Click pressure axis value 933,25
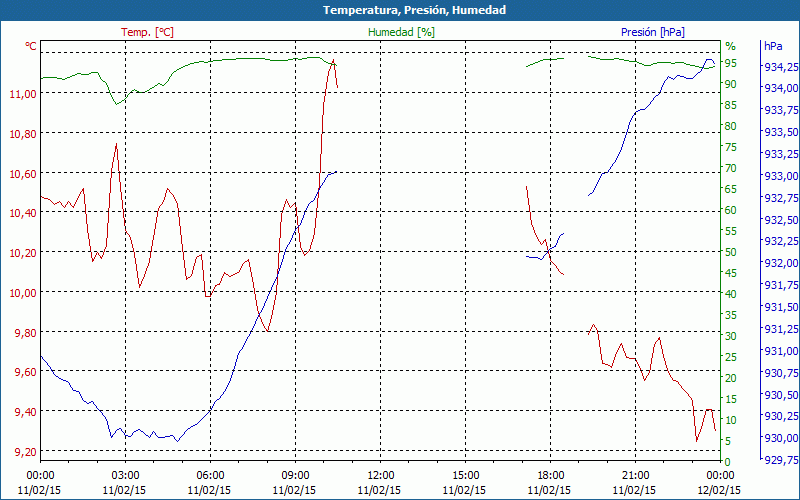Screen dimensions: 800x500 pyautogui.click(x=781, y=154)
